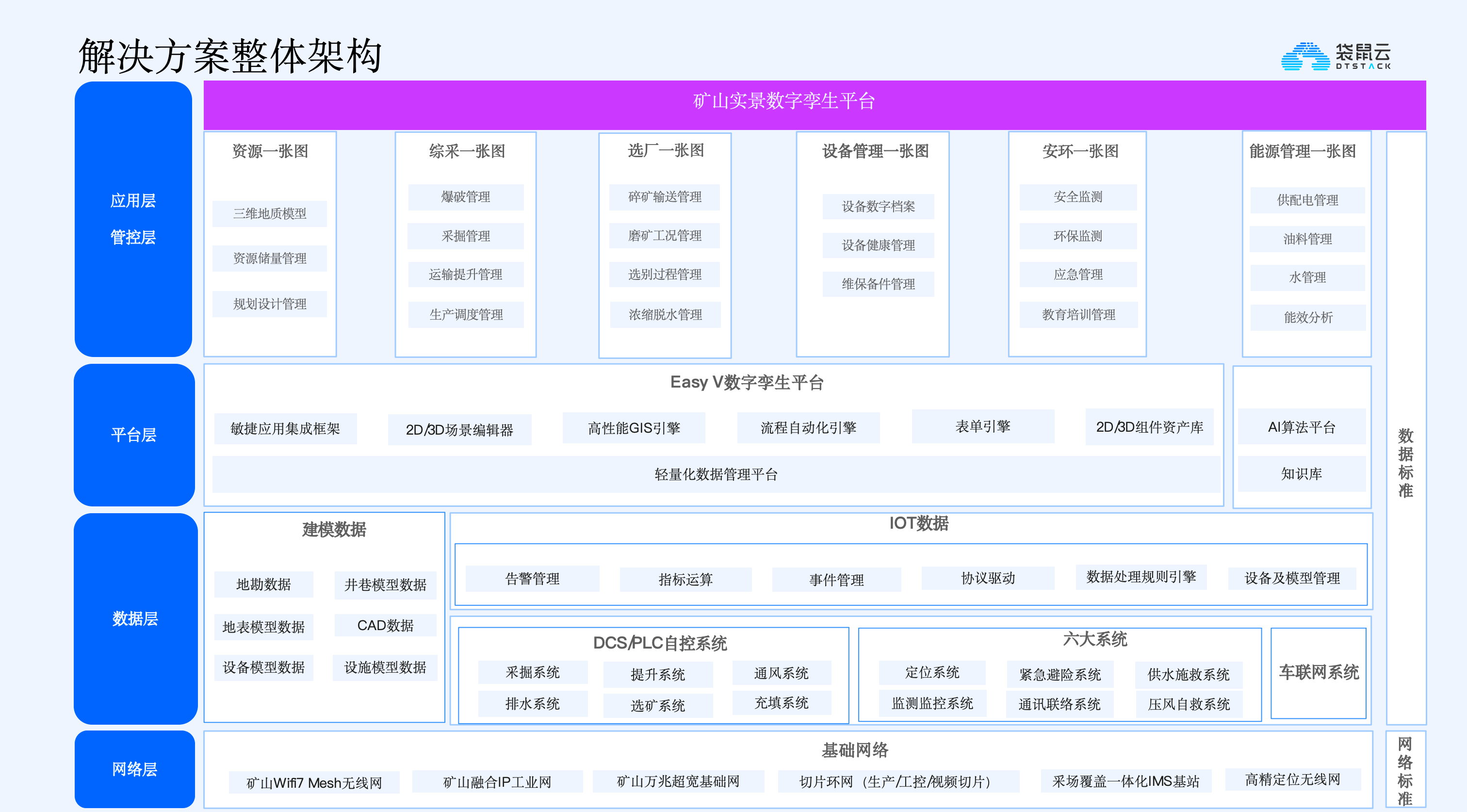The image size is (1467, 812).
Task: Select the 车联网系统 block
Action: [1319, 672]
